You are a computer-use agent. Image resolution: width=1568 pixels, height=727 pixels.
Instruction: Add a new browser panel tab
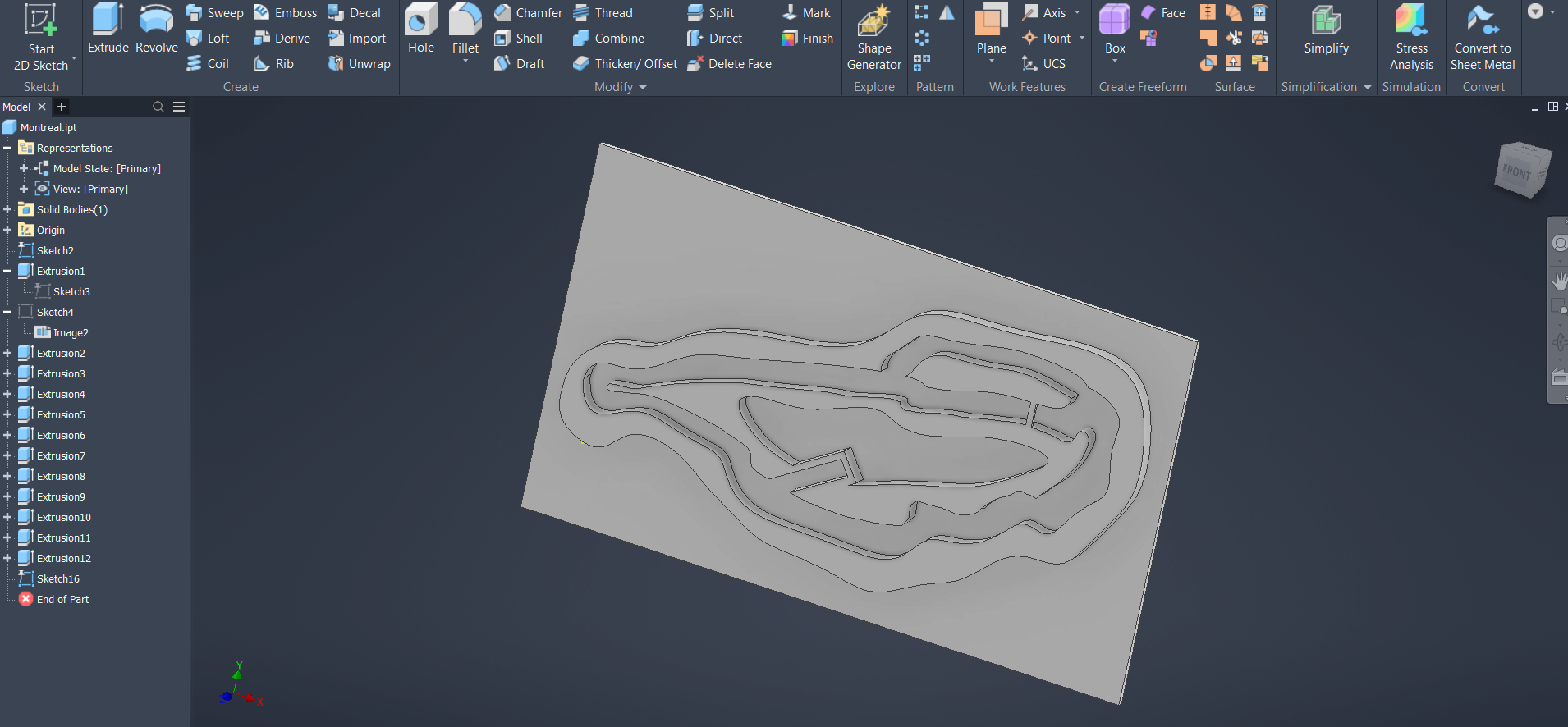tap(62, 107)
